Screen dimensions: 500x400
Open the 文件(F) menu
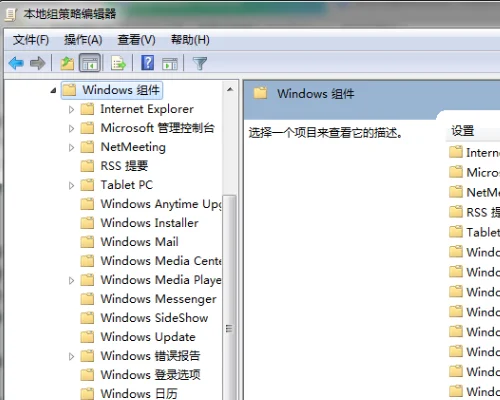[x=31, y=40]
